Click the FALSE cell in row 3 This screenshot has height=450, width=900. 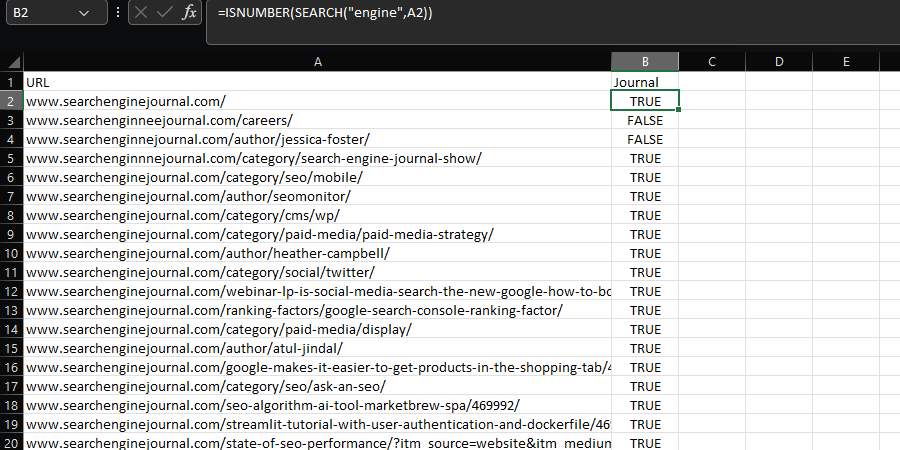click(645, 120)
